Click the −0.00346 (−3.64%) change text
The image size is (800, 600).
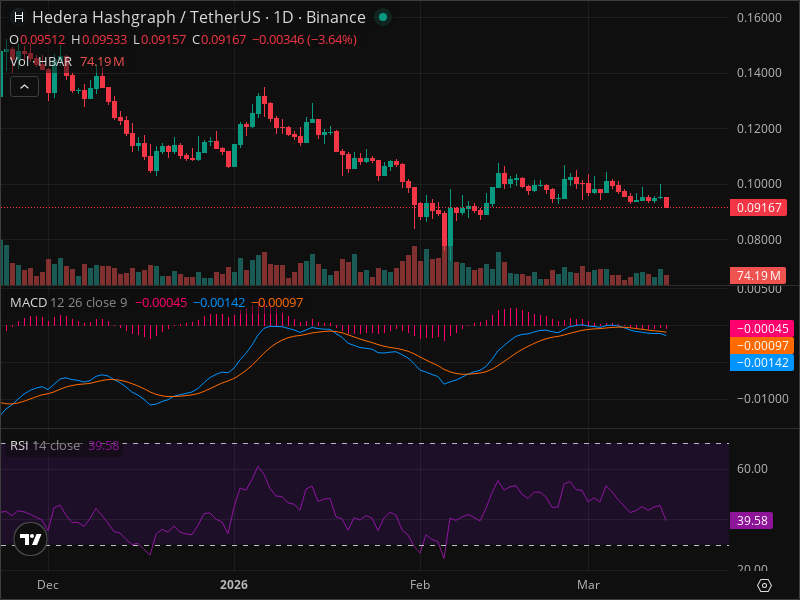(305, 40)
